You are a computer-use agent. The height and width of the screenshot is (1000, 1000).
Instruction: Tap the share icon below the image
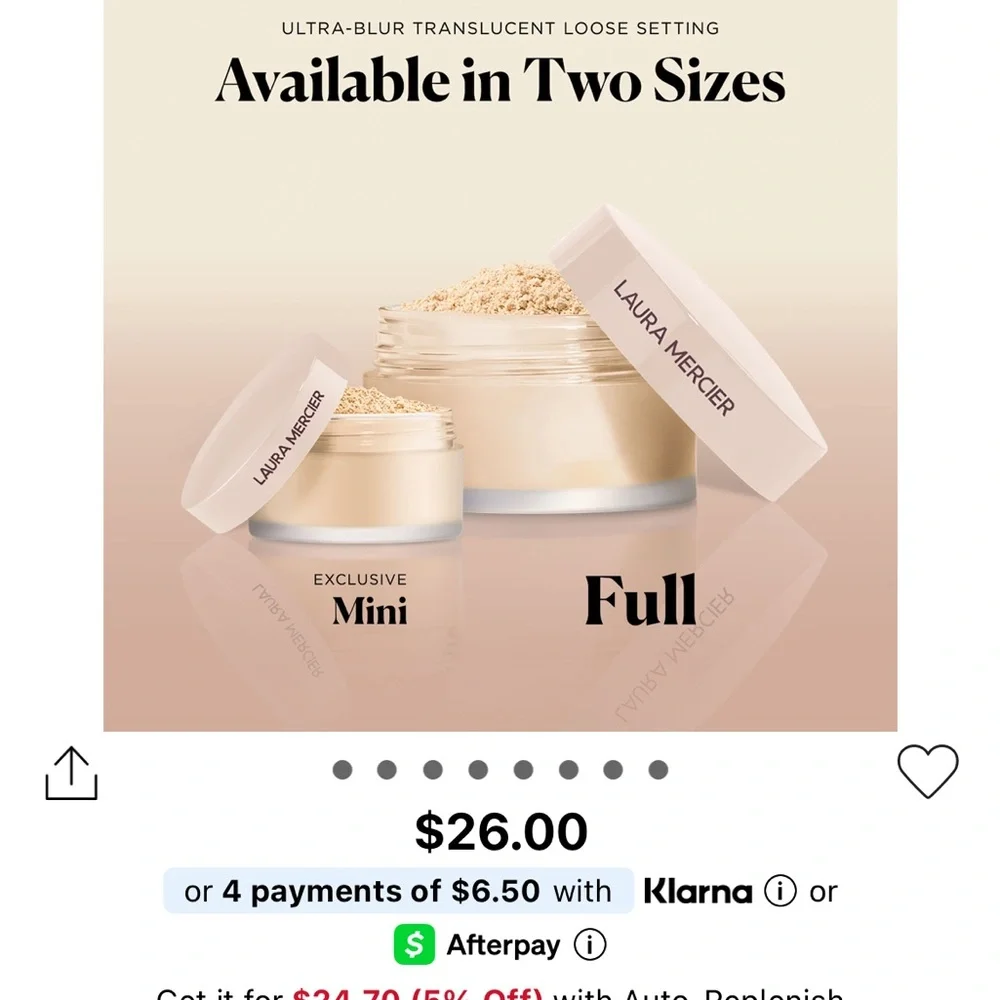click(x=71, y=773)
